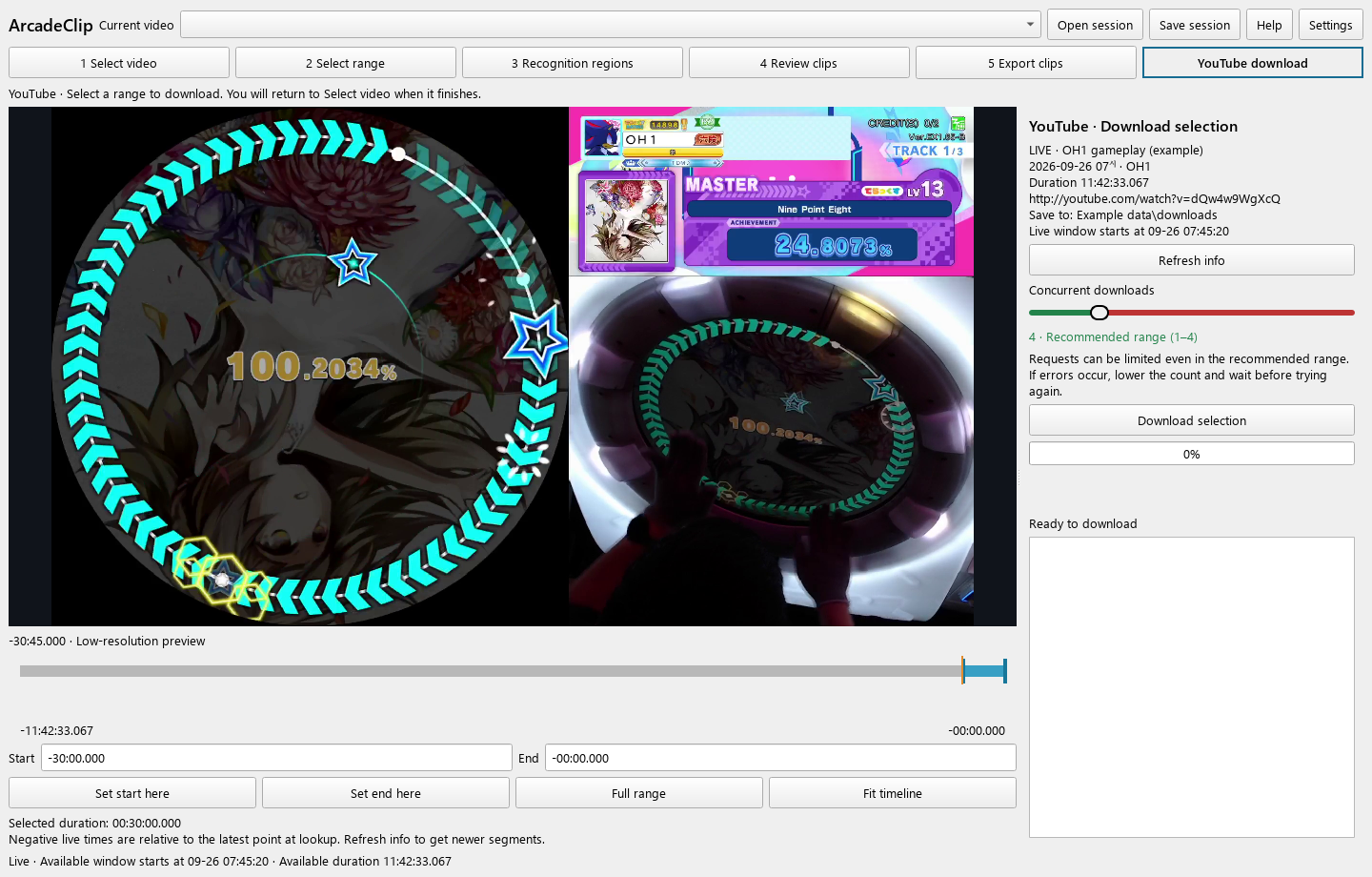This screenshot has height=877, width=1372.
Task: Open the Help button
Action: click(x=1269, y=25)
